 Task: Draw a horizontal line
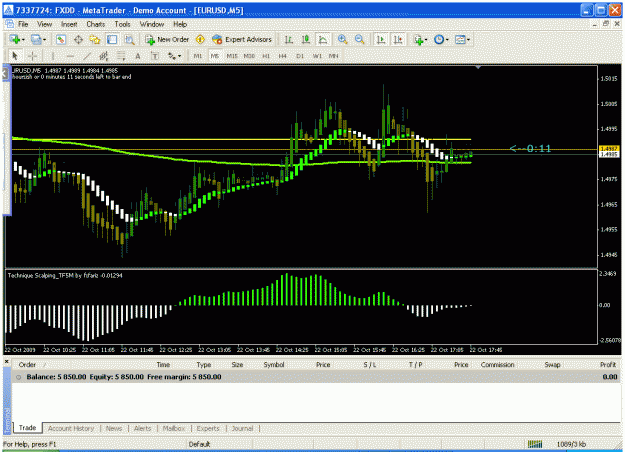(70, 56)
